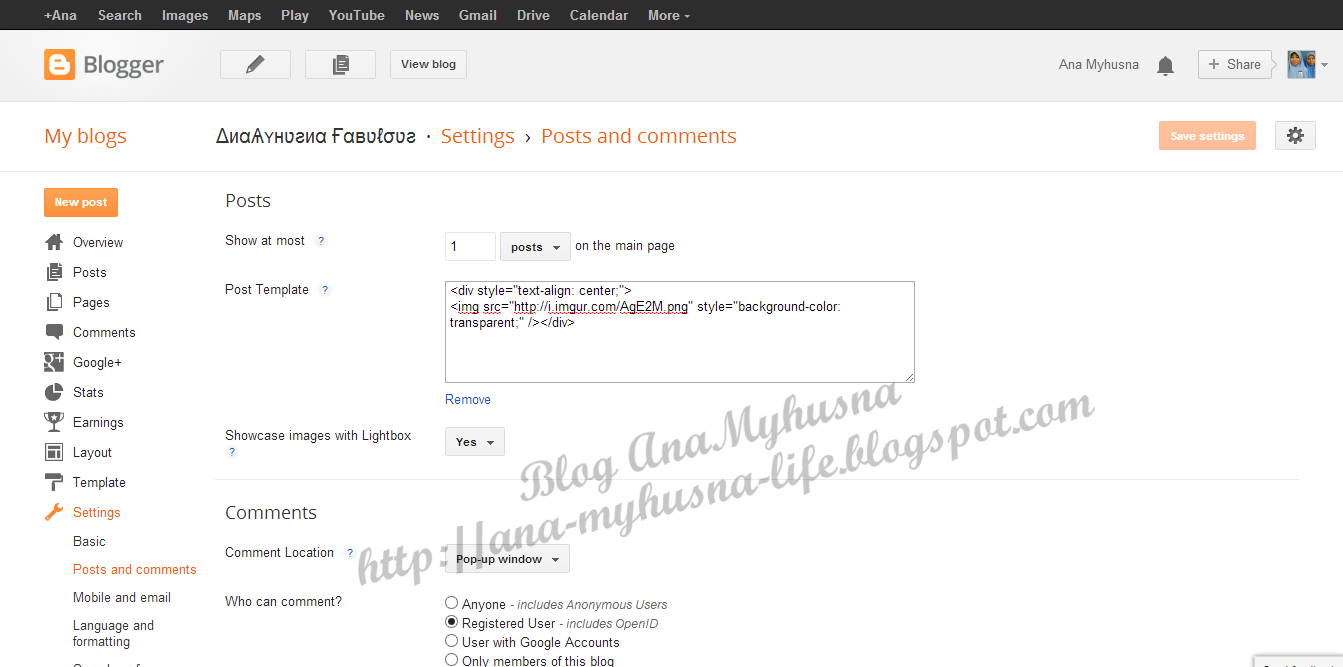
Task: Open the posts unit dropdown
Action: coord(535,246)
